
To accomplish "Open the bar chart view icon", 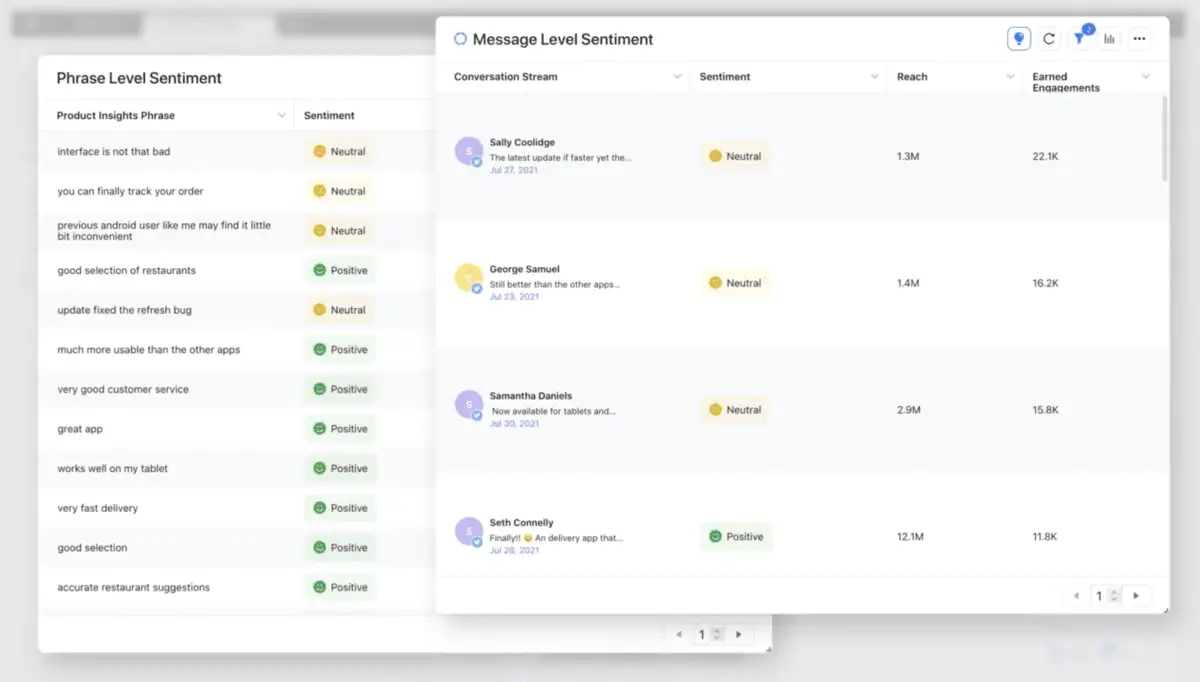I will point(1110,38).
